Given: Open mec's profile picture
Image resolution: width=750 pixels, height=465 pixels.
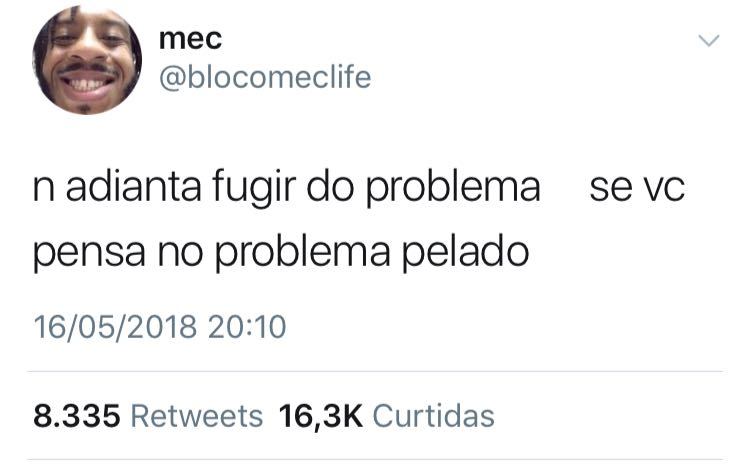Looking at the screenshot, I should pyautogui.click(x=87, y=60).
